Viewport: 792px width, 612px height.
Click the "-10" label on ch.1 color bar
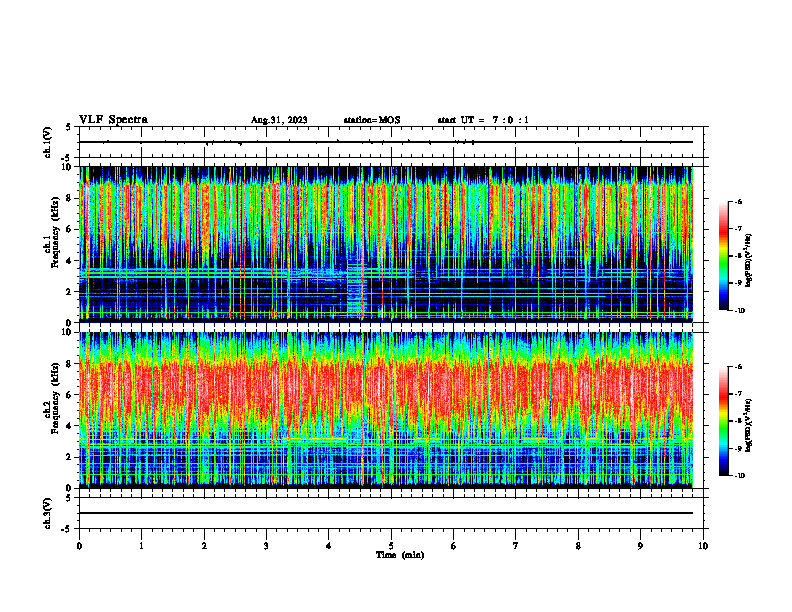[740, 310]
